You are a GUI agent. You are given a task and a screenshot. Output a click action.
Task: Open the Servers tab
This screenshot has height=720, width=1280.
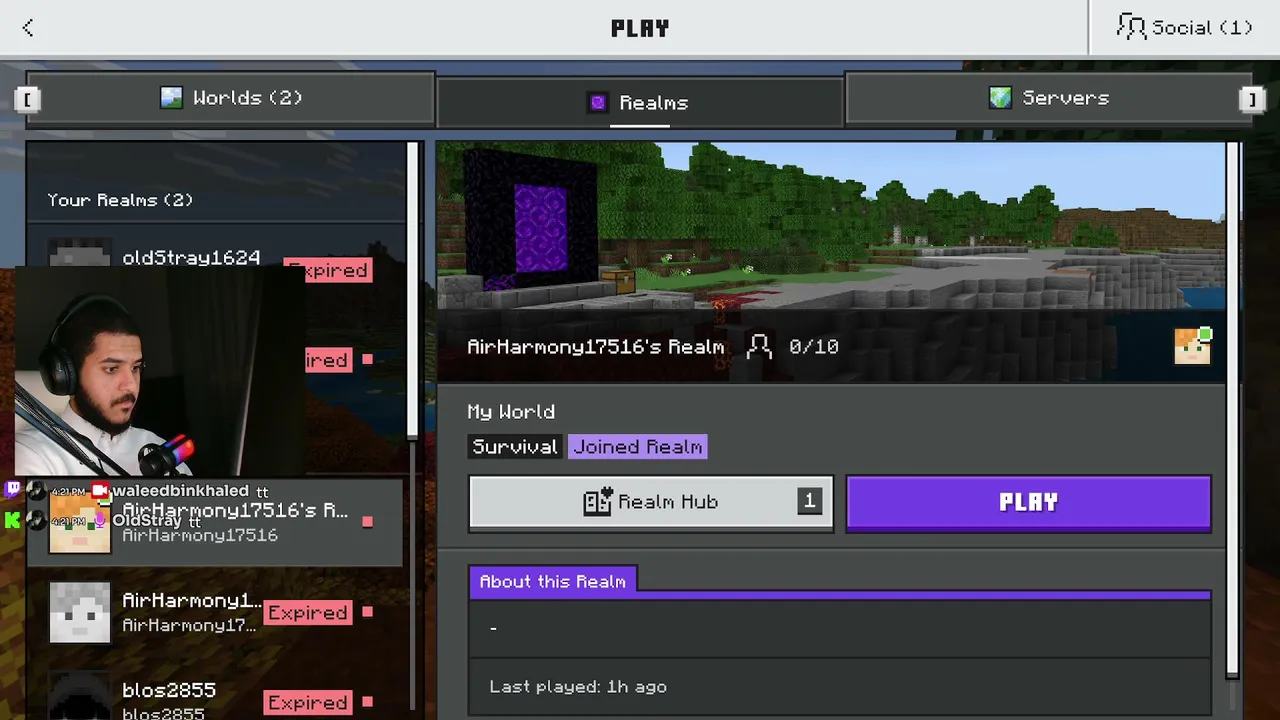[x=1049, y=98]
